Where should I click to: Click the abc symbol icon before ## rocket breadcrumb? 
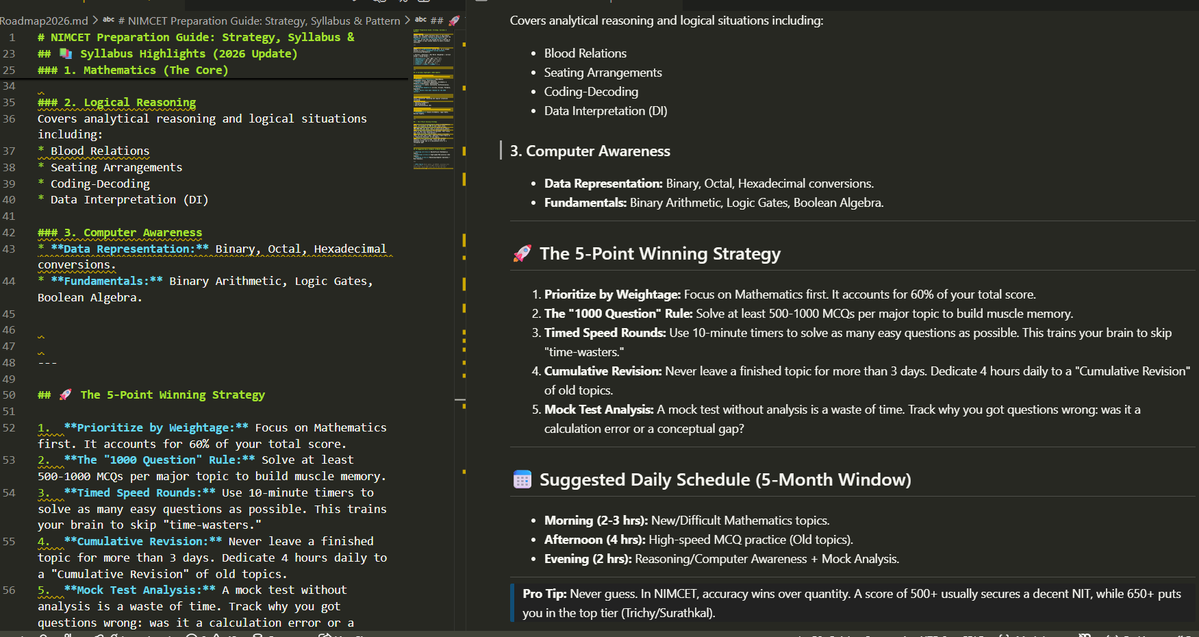420,21
